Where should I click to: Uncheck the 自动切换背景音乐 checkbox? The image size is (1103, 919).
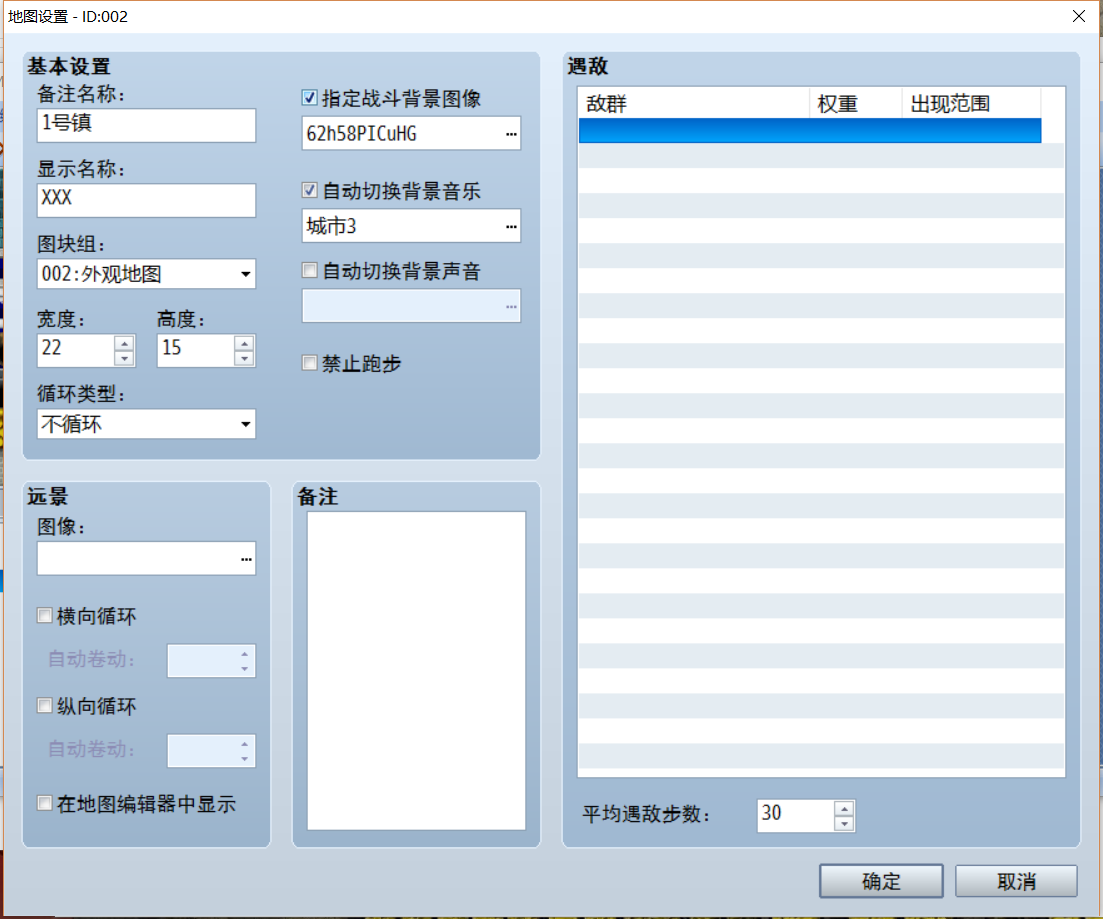[310, 190]
